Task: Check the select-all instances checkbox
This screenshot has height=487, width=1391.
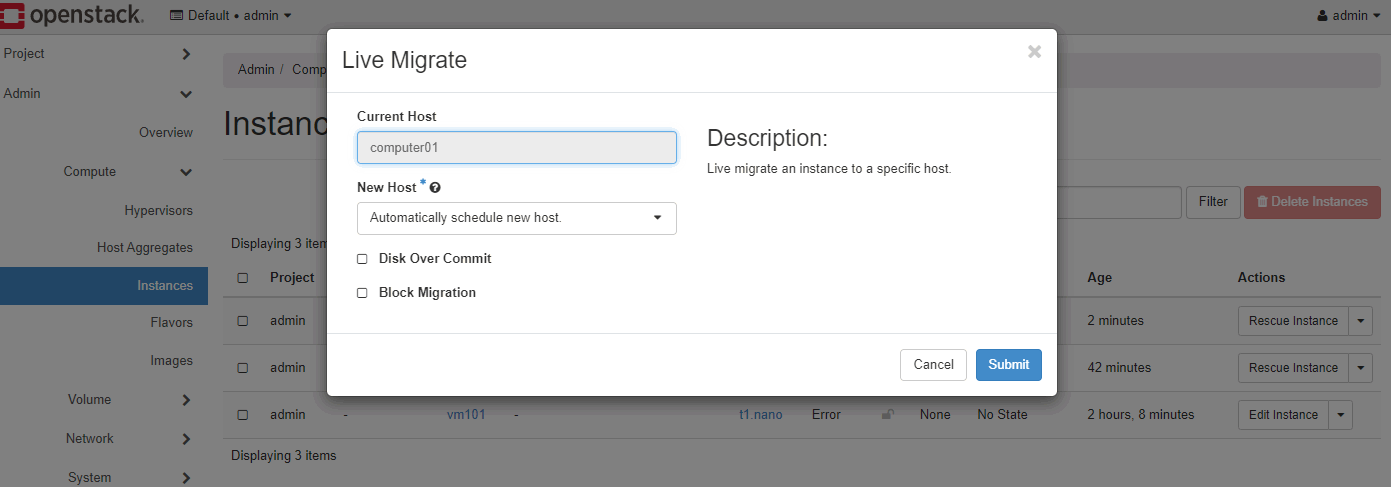Action: pos(243,278)
